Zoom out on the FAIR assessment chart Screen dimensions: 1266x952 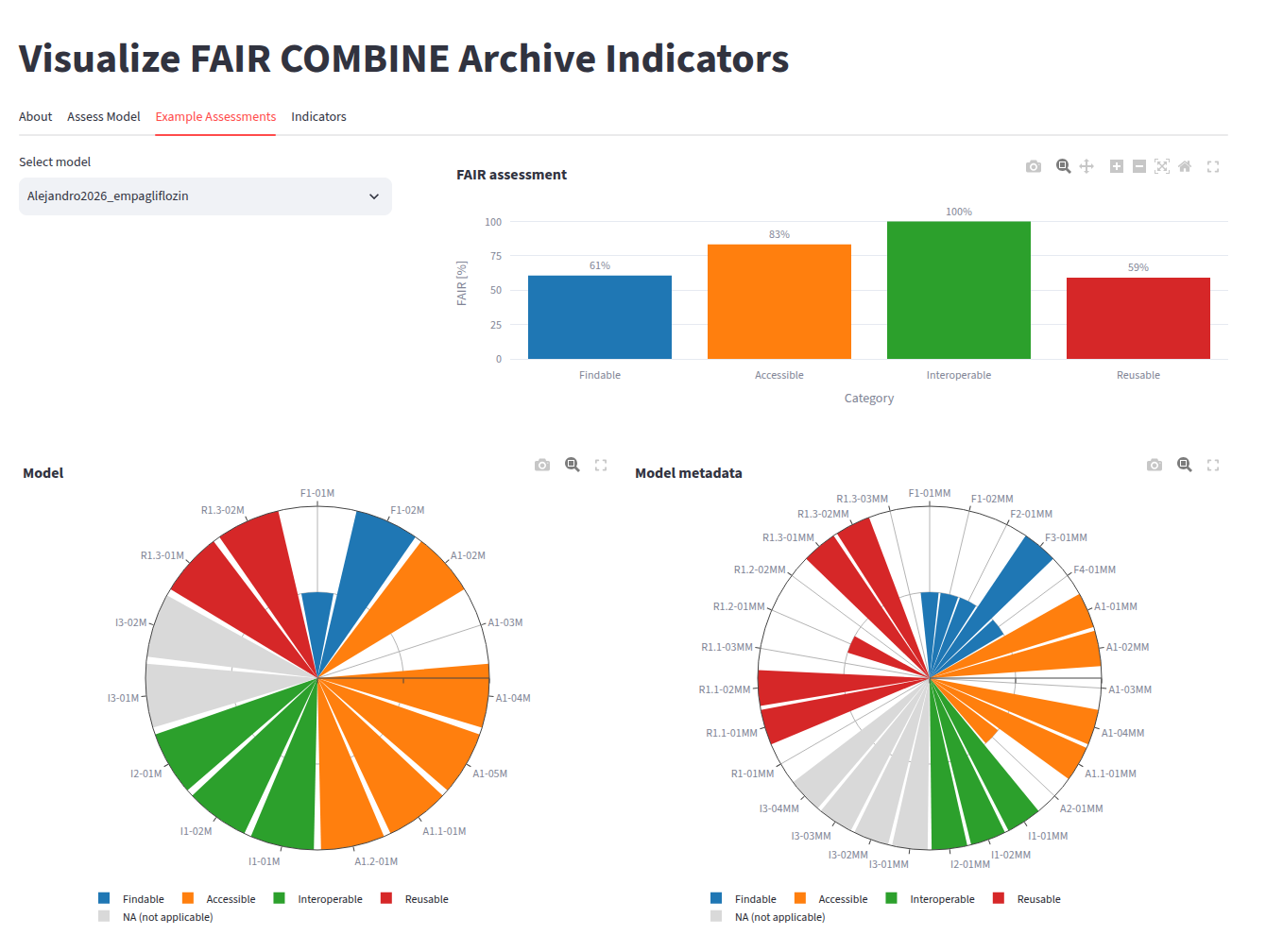tap(1139, 166)
